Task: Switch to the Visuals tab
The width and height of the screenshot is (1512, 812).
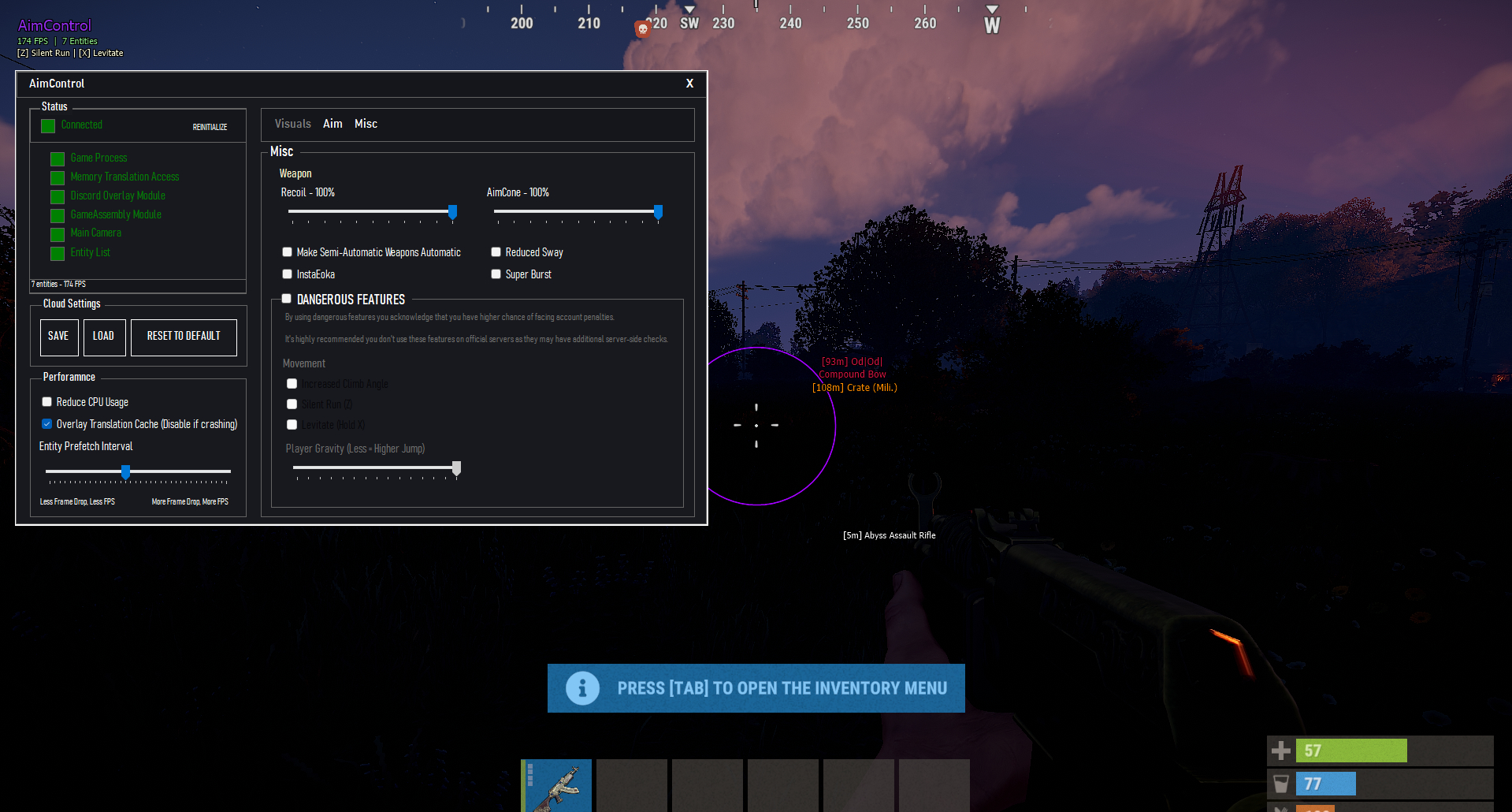Action: [x=292, y=124]
